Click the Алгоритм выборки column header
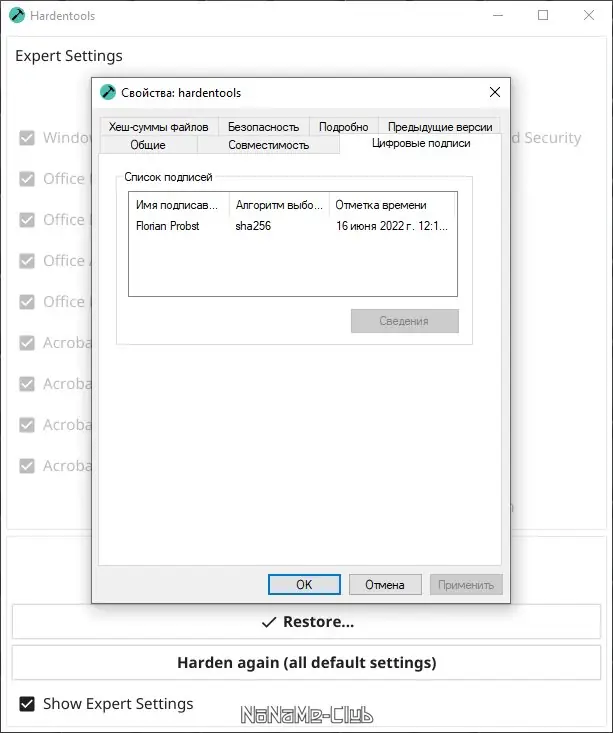This screenshot has height=733, width=613. pyautogui.click(x=279, y=205)
